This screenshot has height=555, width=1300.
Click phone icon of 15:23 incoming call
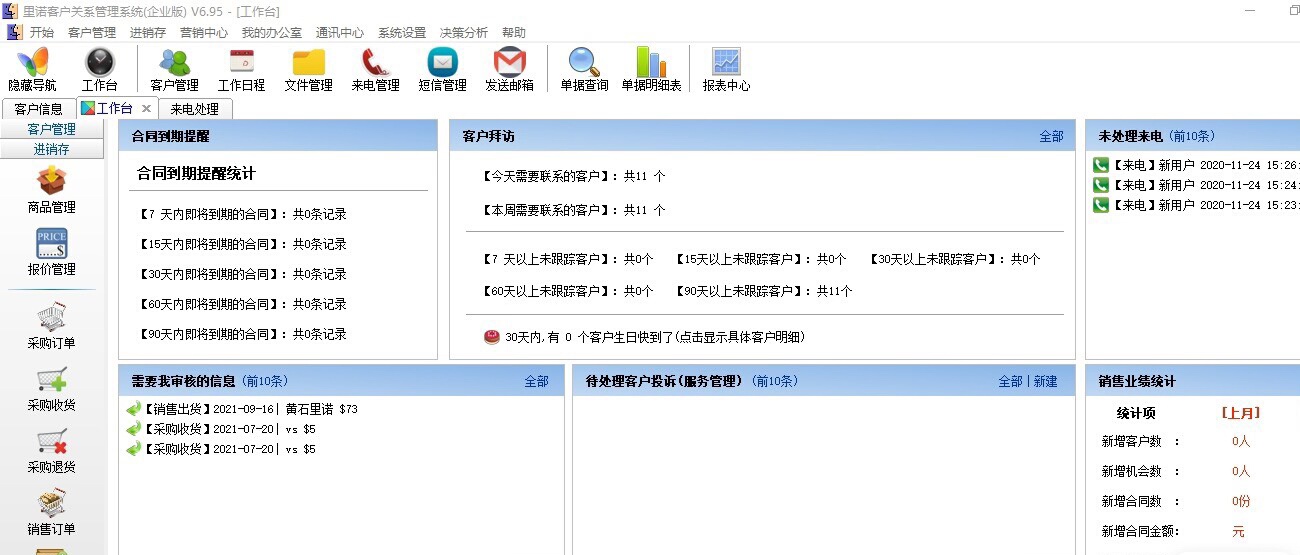coord(1101,205)
